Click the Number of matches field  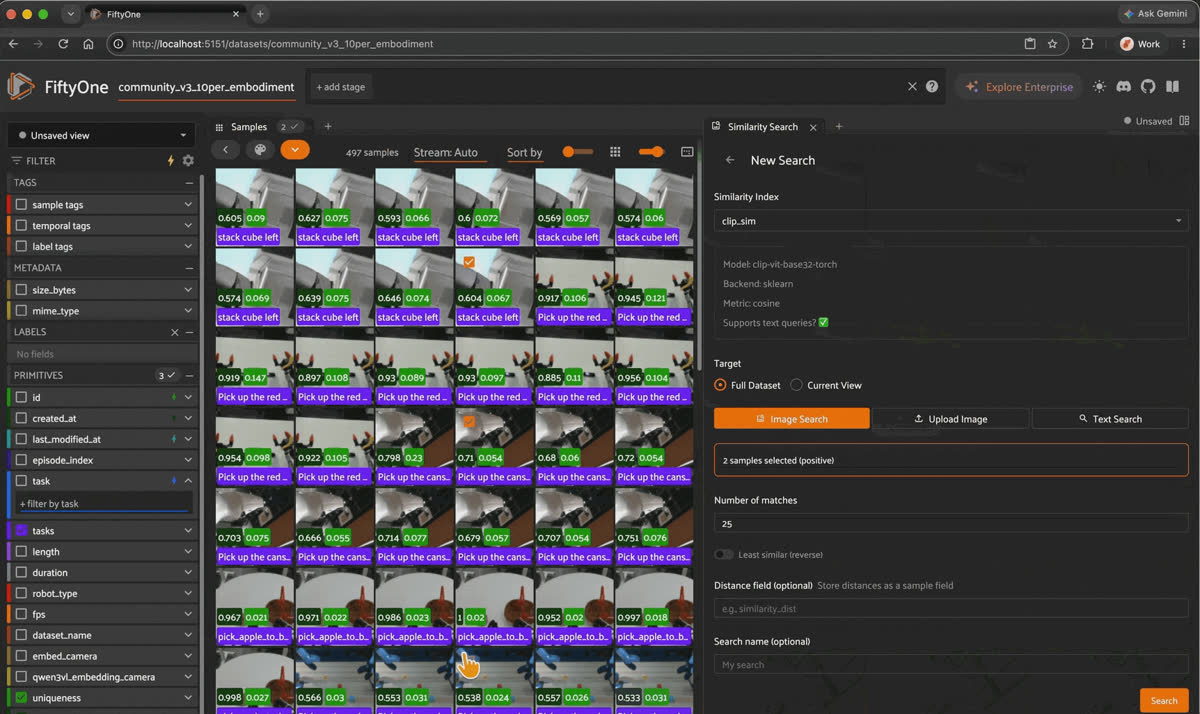[951, 523]
